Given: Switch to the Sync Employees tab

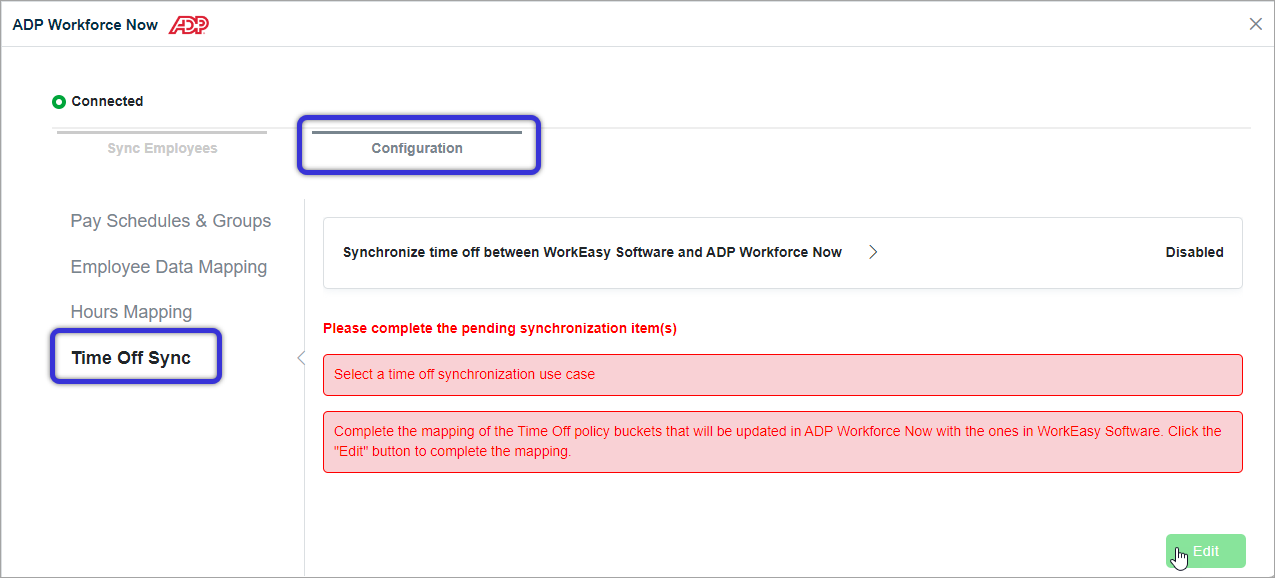Looking at the screenshot, I should pyautogui.click(x=162, y=148).
